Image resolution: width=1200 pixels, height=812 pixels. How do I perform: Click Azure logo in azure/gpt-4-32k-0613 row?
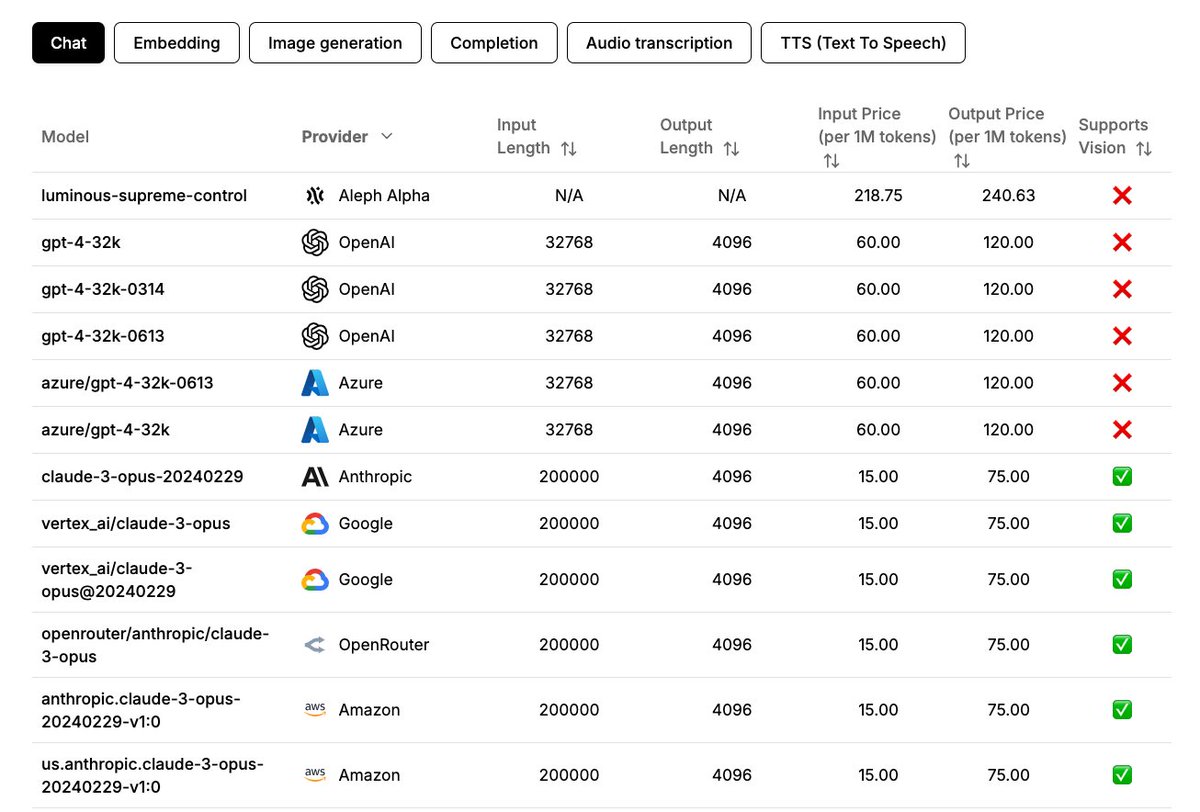pyautogui.click(x=315, y=383)
